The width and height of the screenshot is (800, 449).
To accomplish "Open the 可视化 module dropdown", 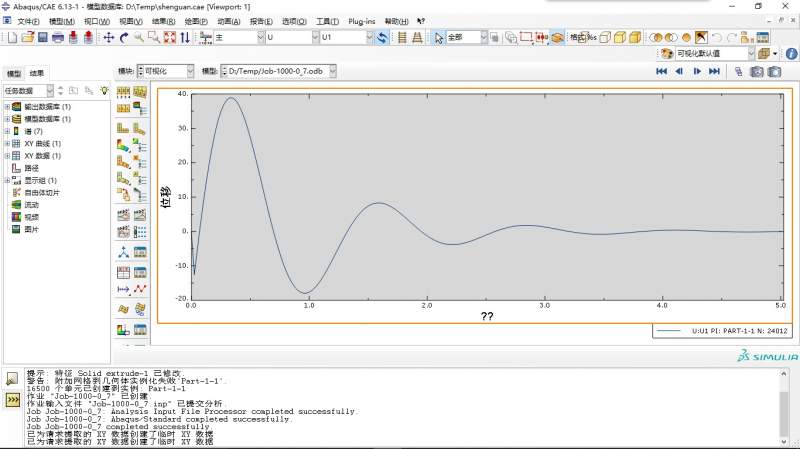I will pos(190,71).
